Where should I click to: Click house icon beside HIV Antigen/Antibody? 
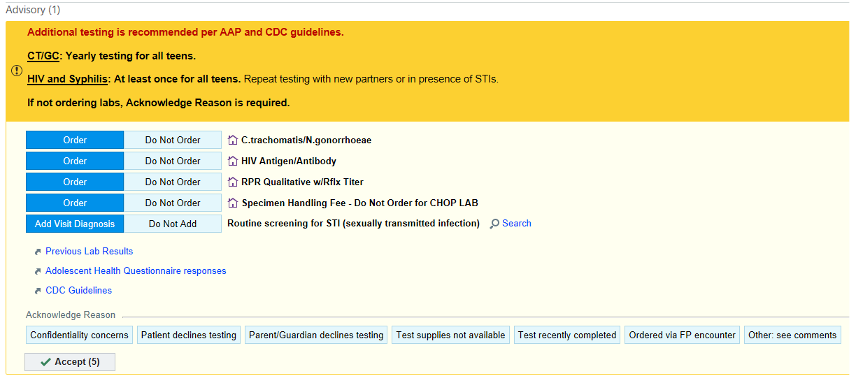click(x=233, y=161)
